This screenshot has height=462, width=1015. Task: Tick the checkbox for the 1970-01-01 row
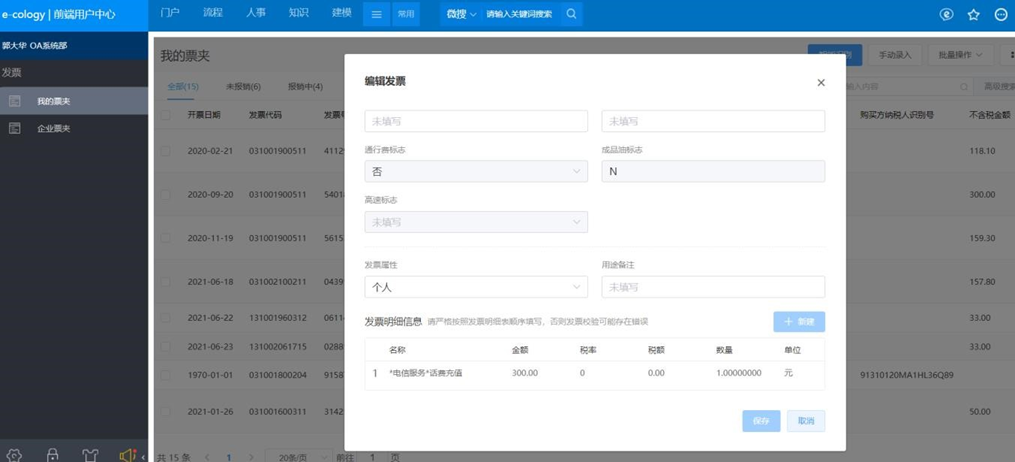[165, 375]
